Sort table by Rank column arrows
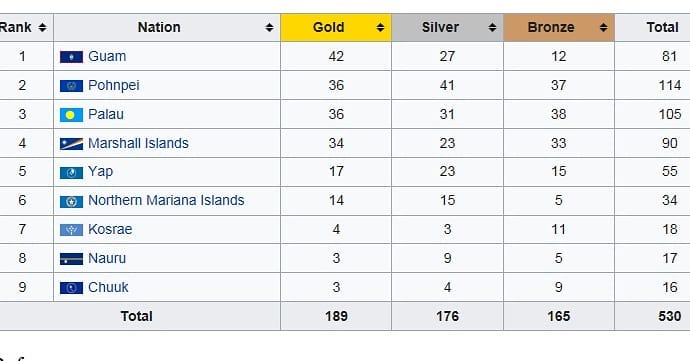Image resolution: width=690 pixels, height=361 pixels. point(42,28)
